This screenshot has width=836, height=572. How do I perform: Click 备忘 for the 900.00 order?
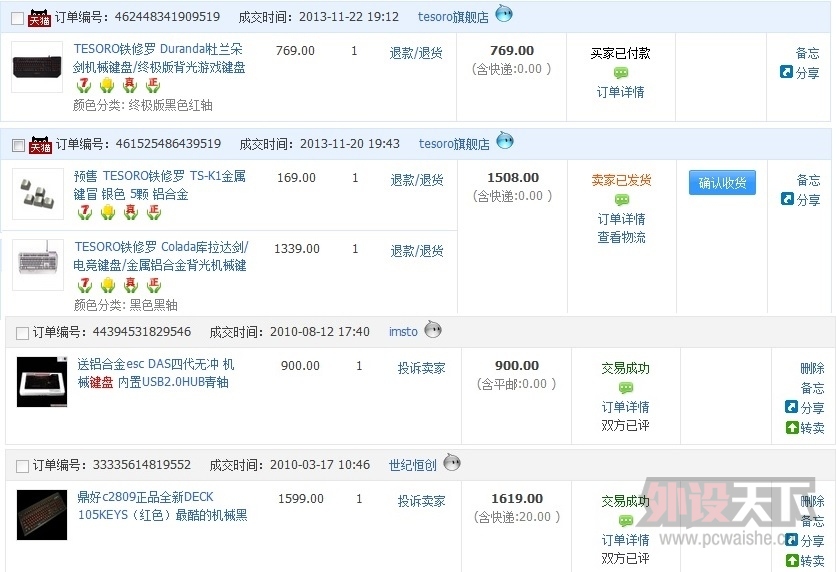tap(813, 388)
